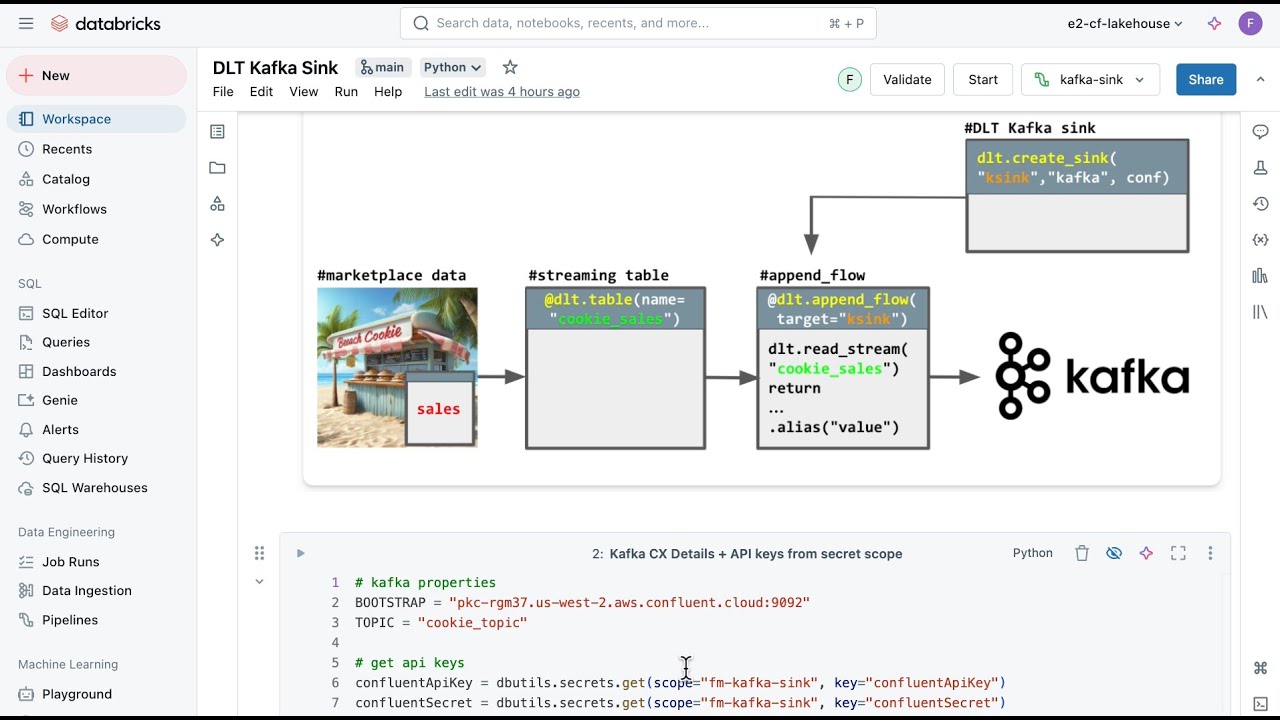Viewport: 1280px width, 720px height.
Task: Open the workspace folder browser panel
Action: pos(217,168)
